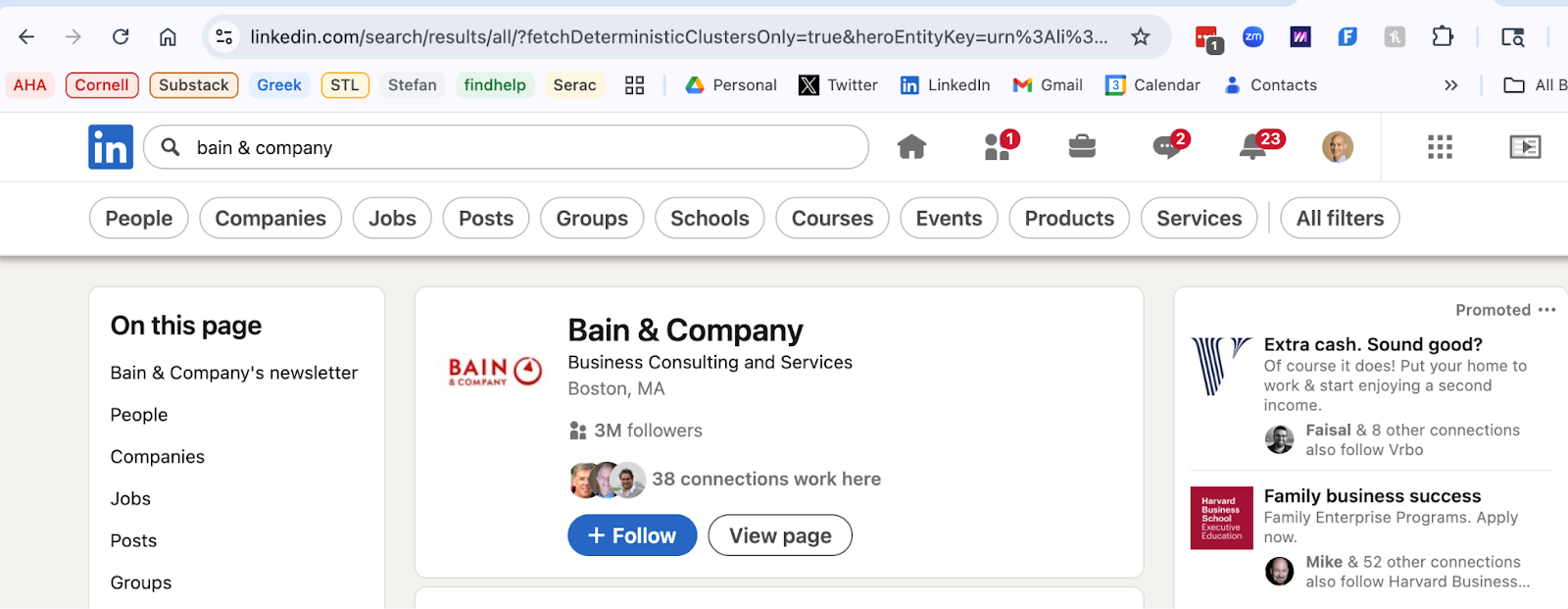Bookmark this page with the star icon
The image size is (1568, 609).
1141,37
